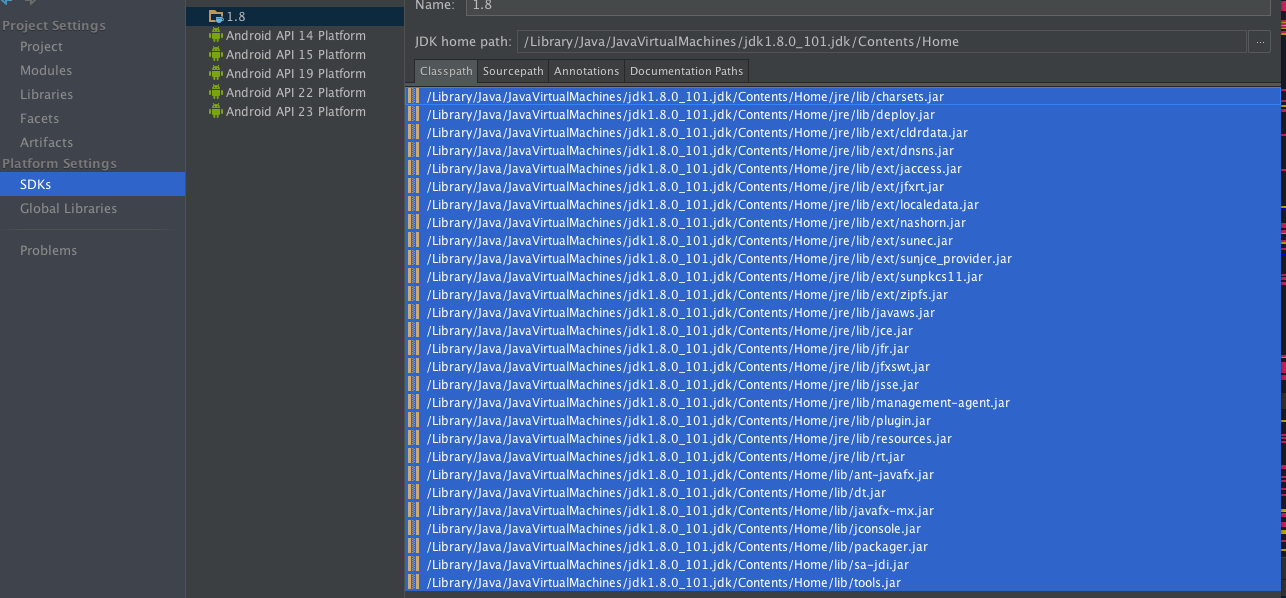
Task: Click the Android icon beside API 19 Platform
Action: click(215, 73)
